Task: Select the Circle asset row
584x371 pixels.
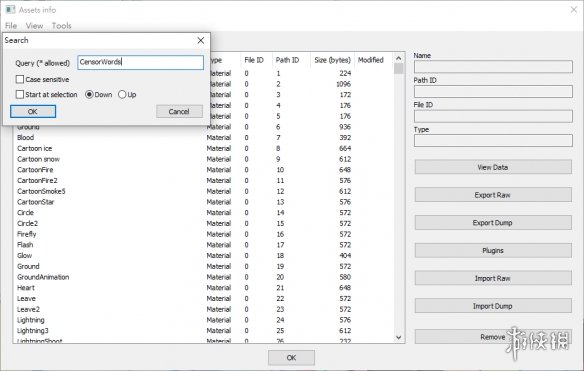Action: click(203, 213)
